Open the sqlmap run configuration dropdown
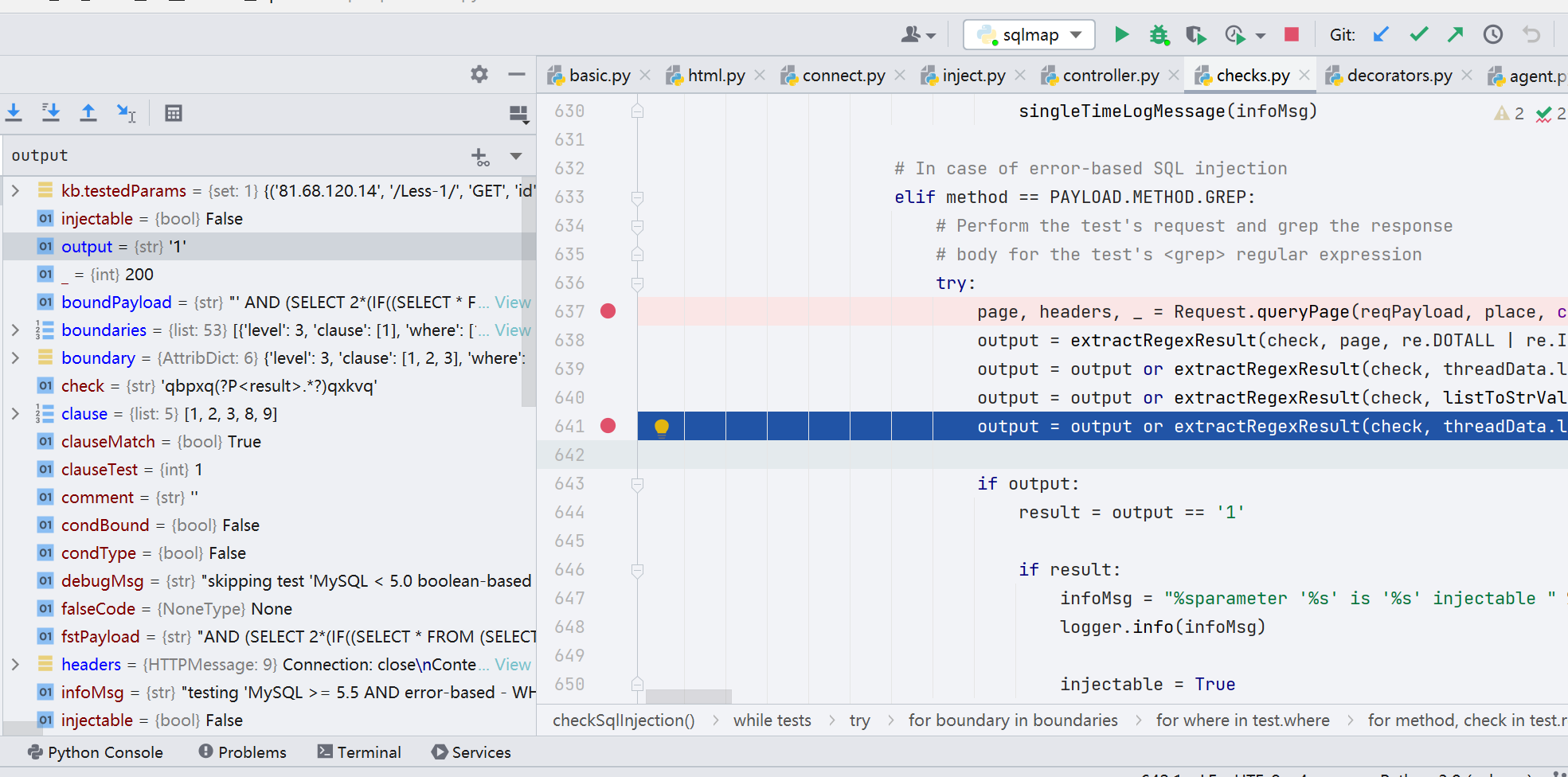This screenshot has height=777, width=1568. click(1029, 34)
